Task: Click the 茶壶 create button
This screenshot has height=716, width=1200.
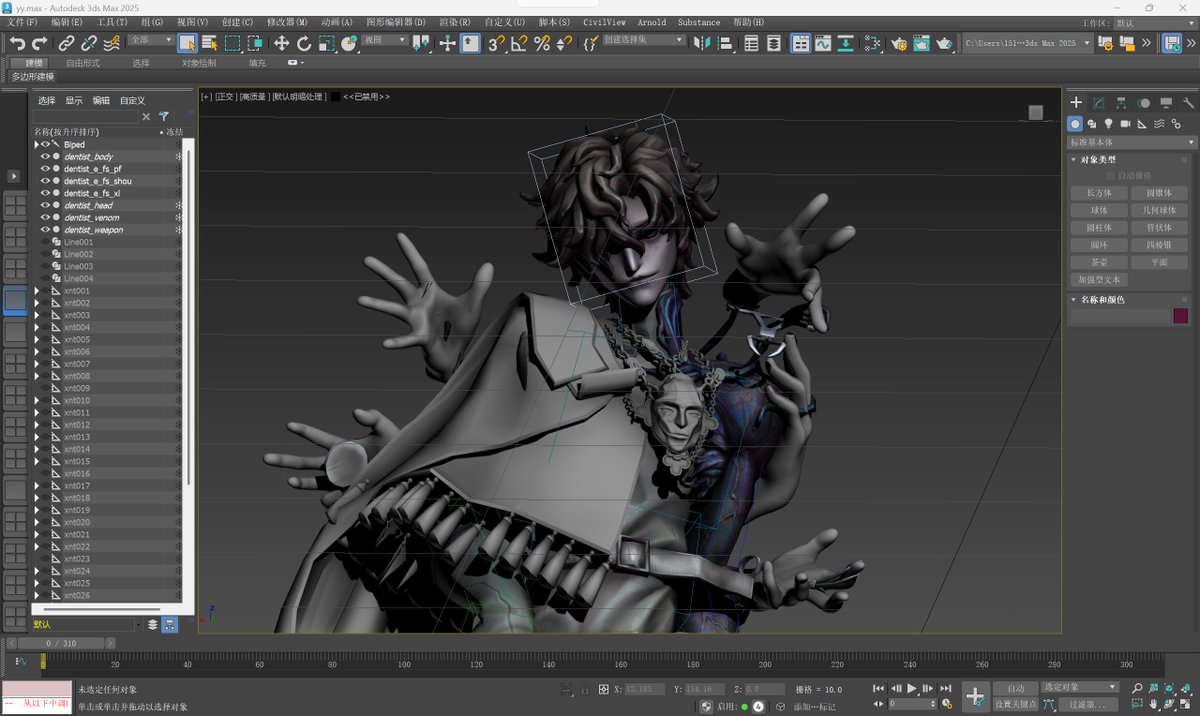Action: [x=1099, y=262]
